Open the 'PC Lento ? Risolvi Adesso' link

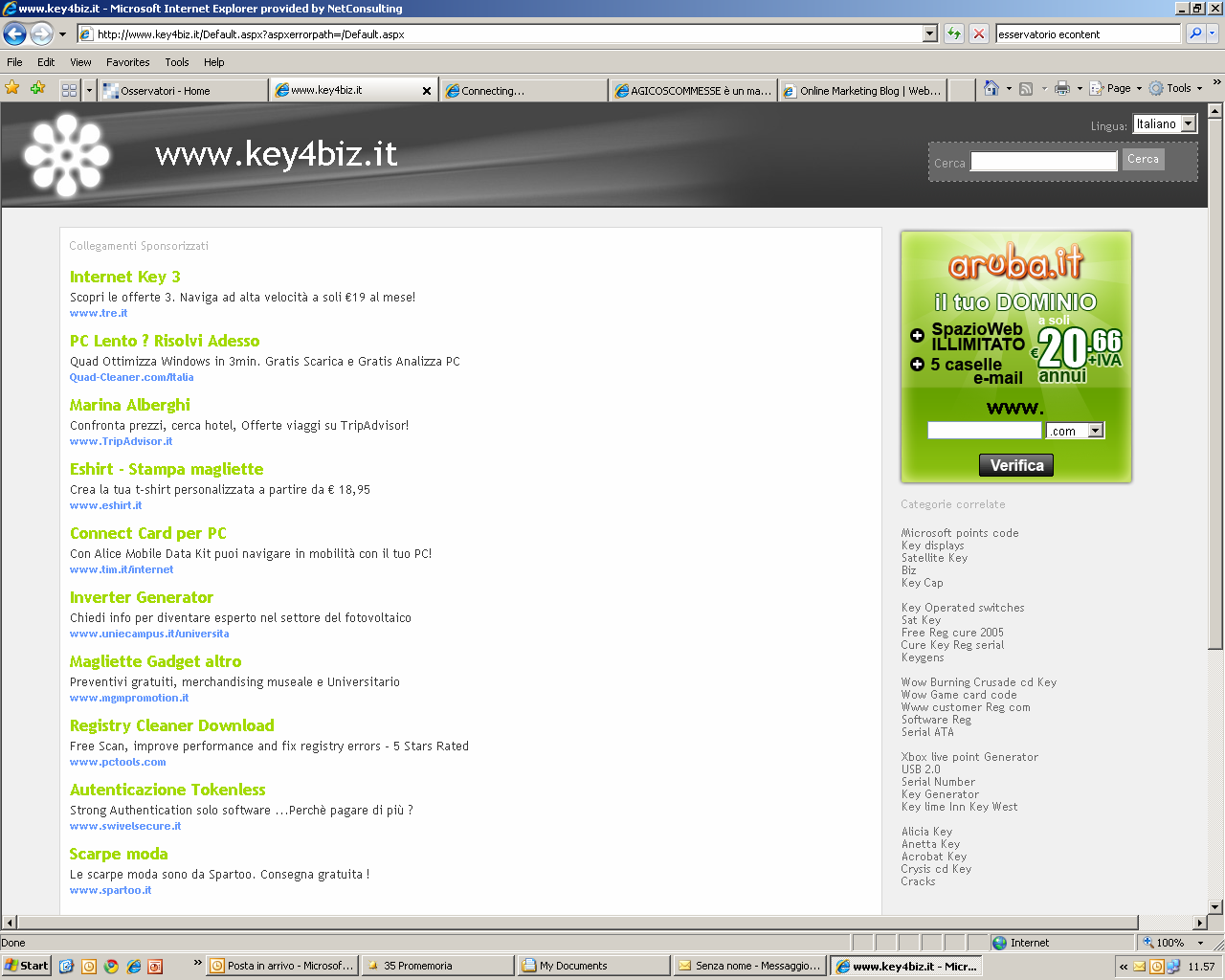(165, 341)
